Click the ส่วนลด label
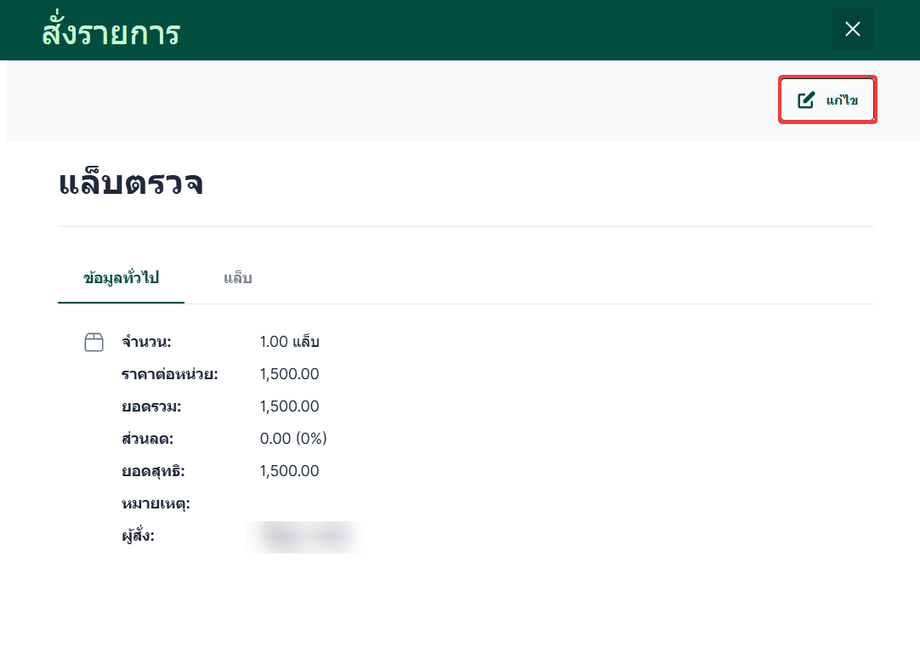Image resolution: width=920 pixels, height=670 pixels. [147, 439]
